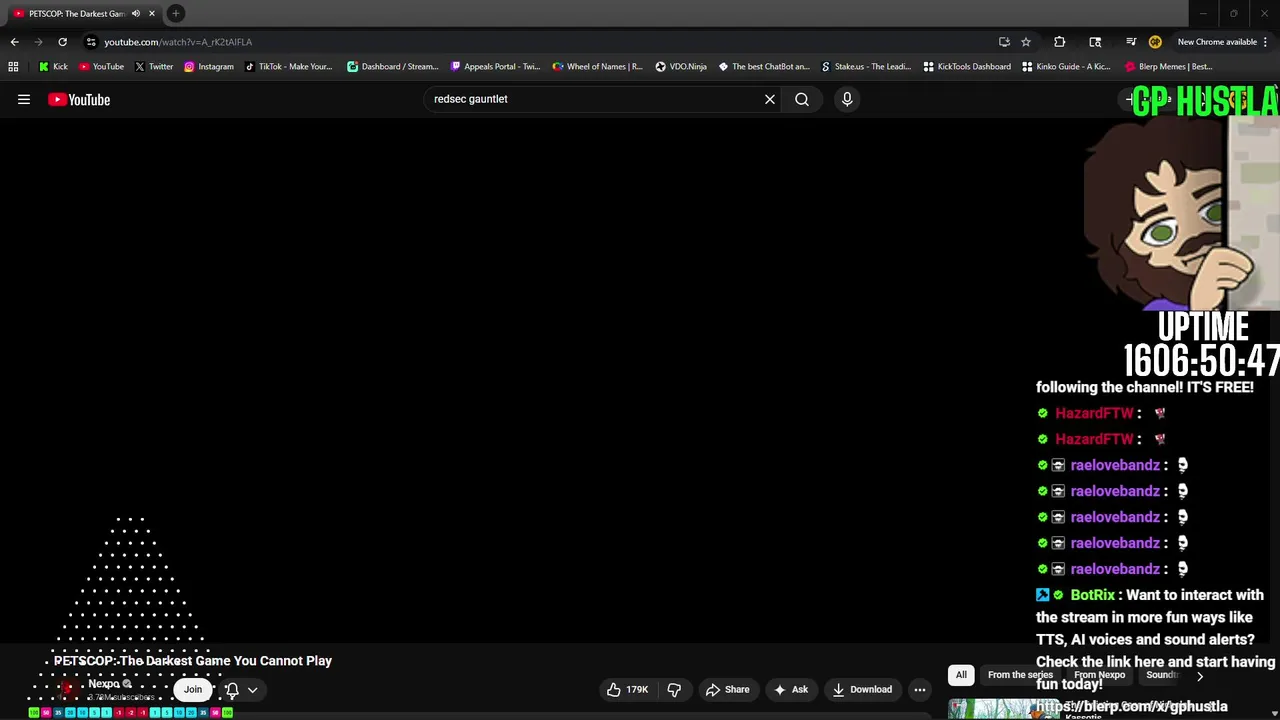Screen dimensions: 1280x720
Task: Select From the series chip
Action: click(1020, 675)
